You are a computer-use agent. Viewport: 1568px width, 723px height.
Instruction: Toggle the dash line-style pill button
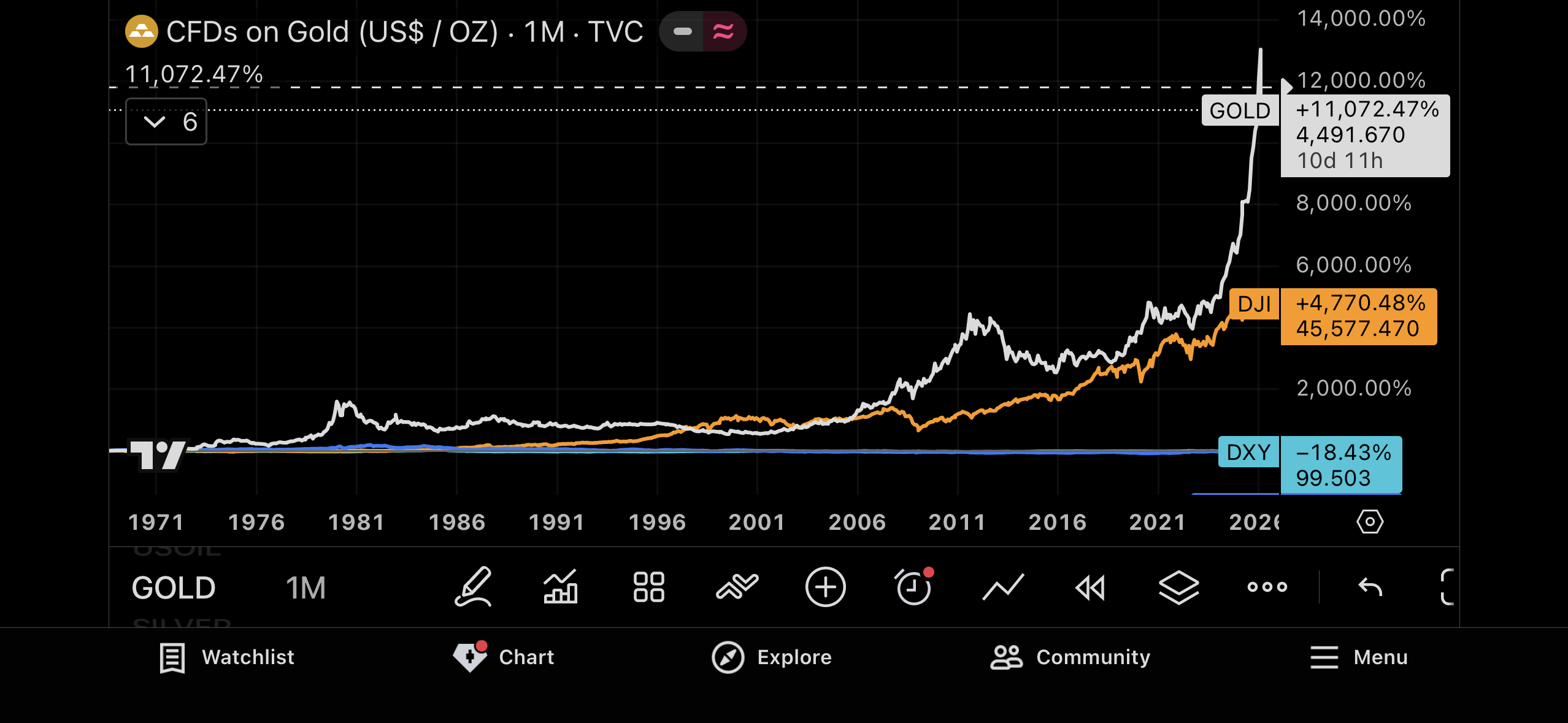pos(682,31)
